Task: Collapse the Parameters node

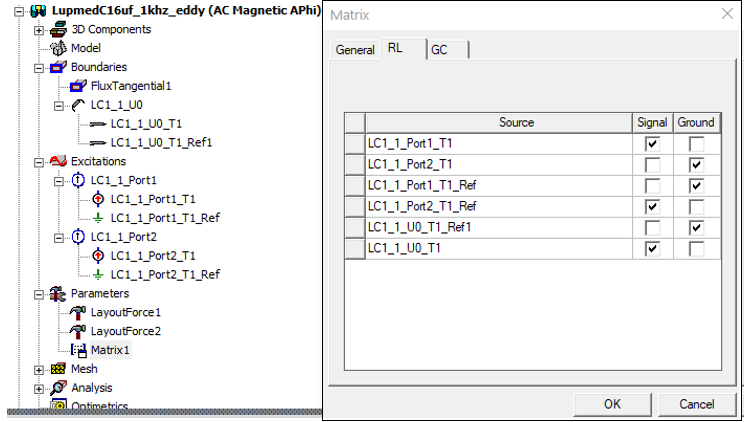Action: [x=39, y=294]
